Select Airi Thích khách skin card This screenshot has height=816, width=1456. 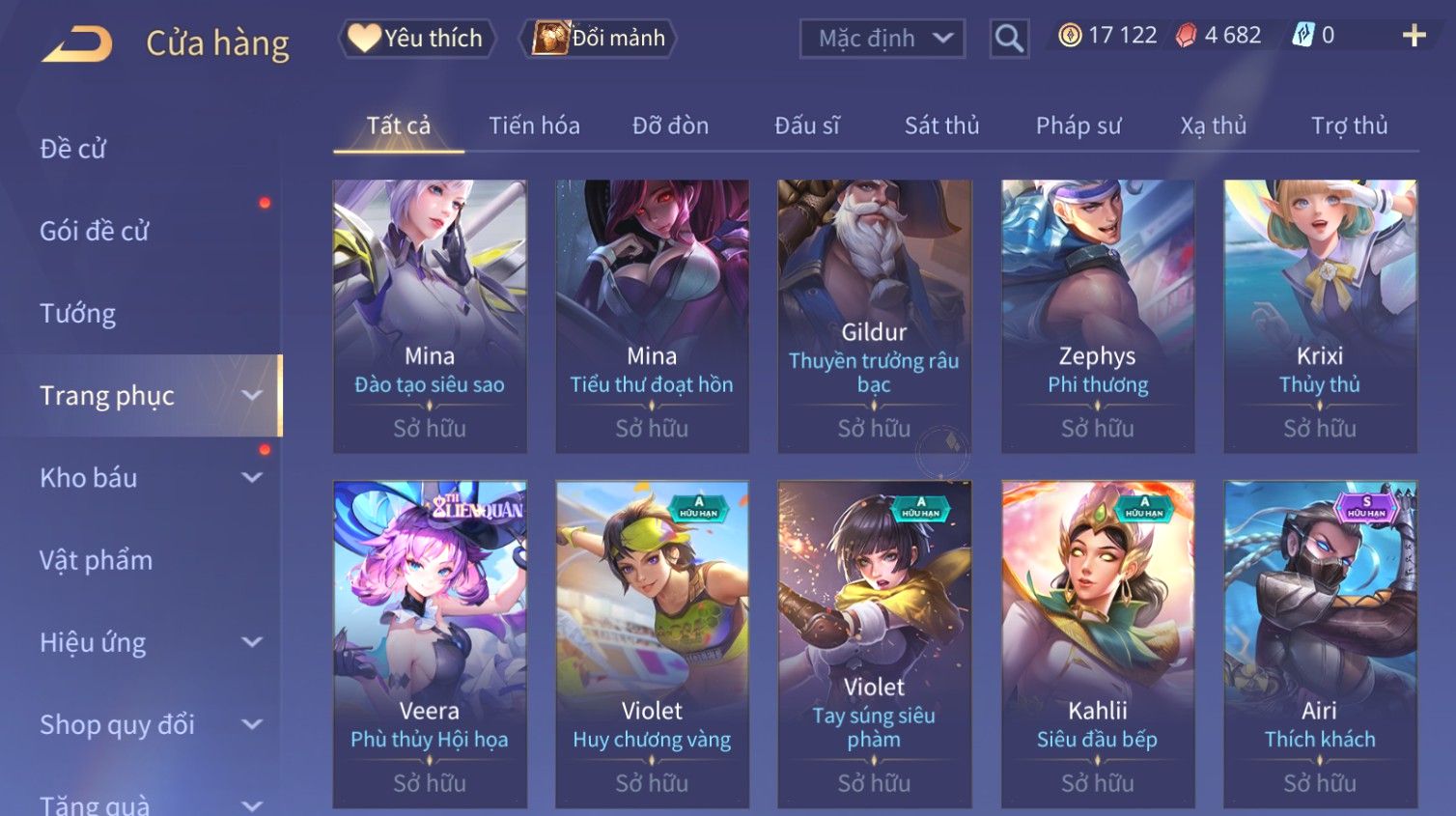coord(1320,644)
